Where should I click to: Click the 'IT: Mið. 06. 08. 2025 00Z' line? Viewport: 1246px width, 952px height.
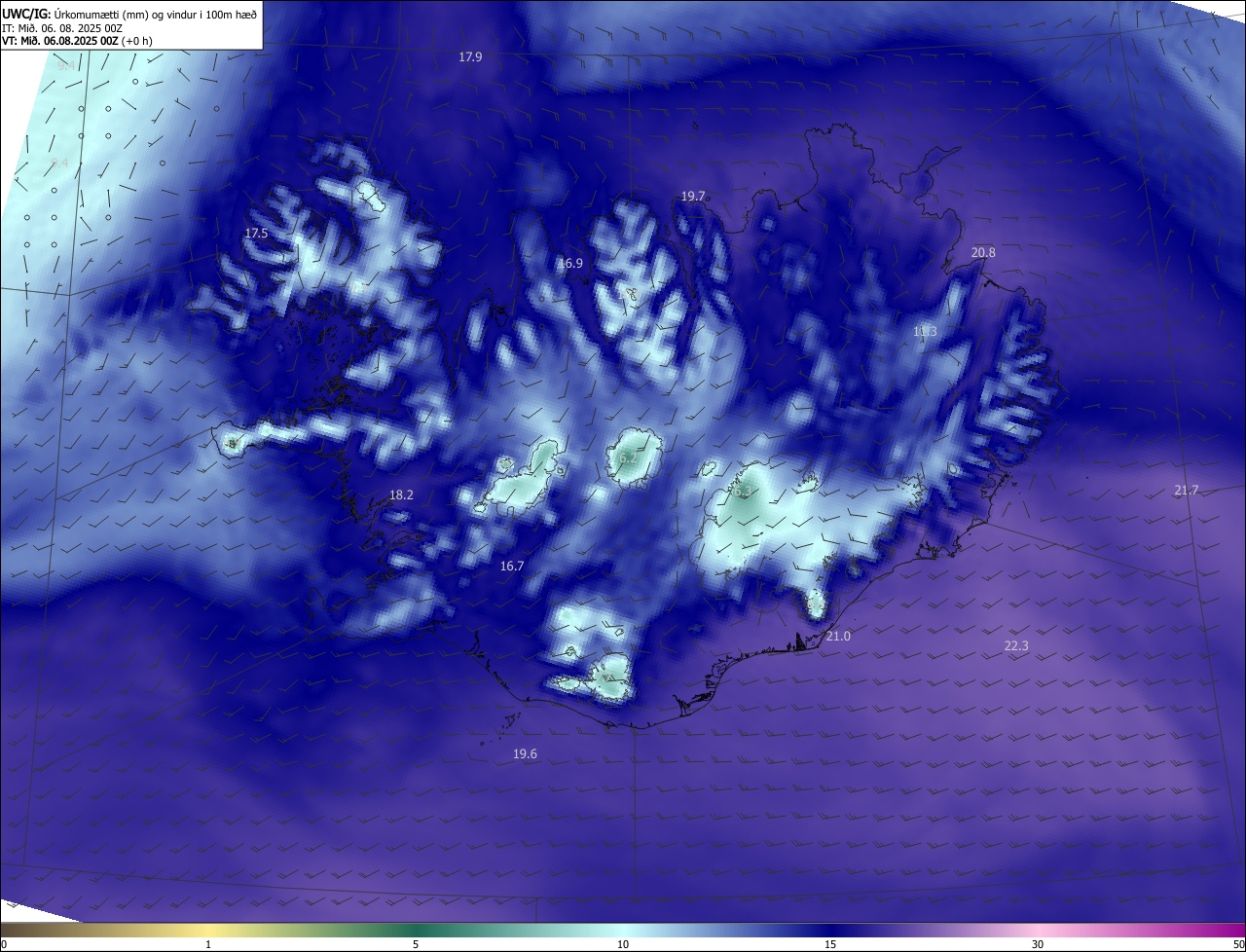pos(62,28)
